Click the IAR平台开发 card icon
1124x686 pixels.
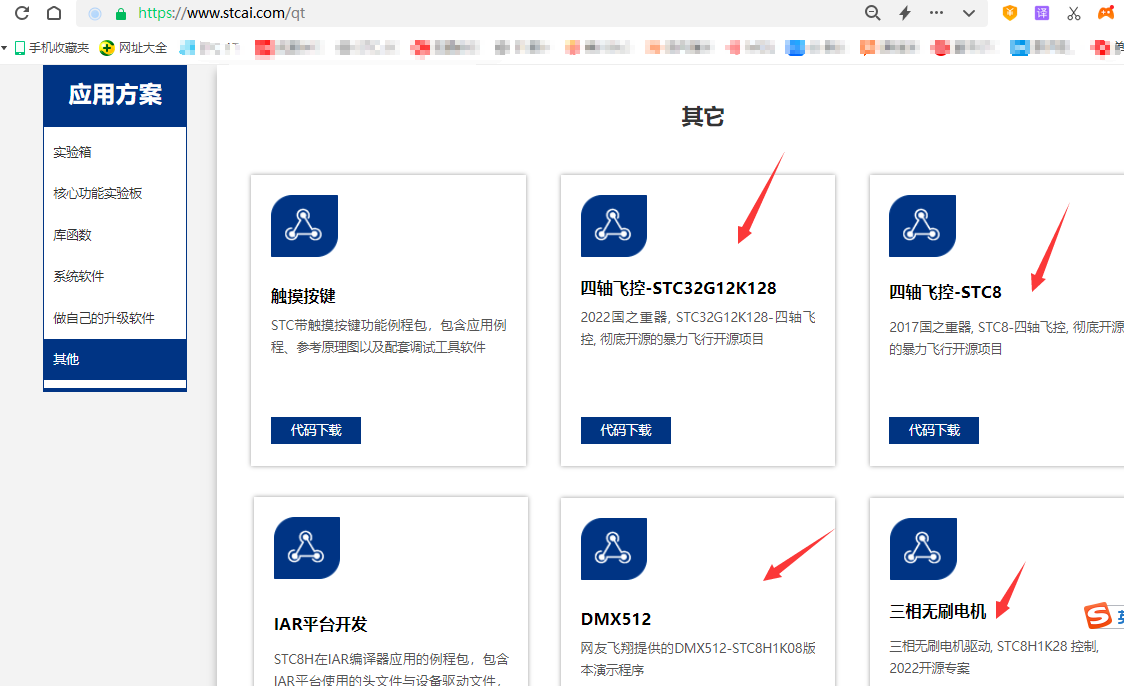pos(307,548)
